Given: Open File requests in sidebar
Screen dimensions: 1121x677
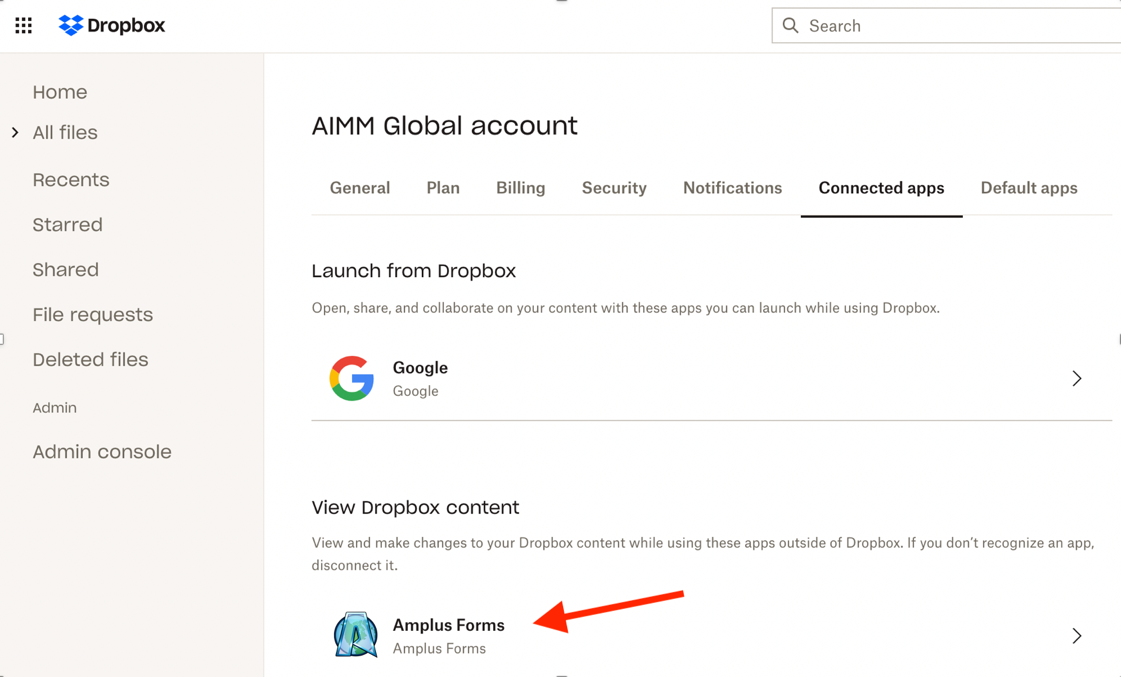Looking at the screenshot, I should point(93,315).
